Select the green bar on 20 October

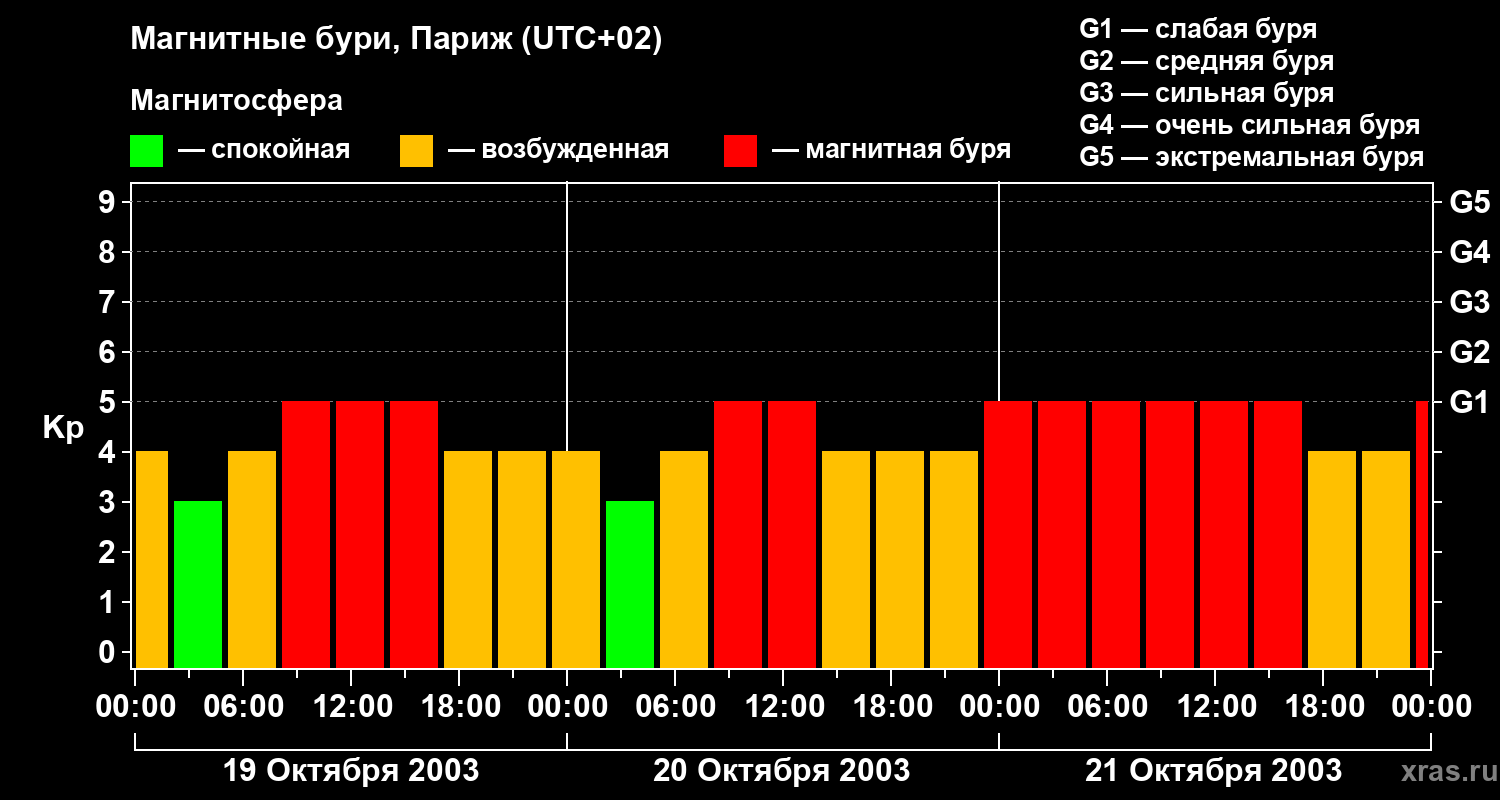click(630, 584)
